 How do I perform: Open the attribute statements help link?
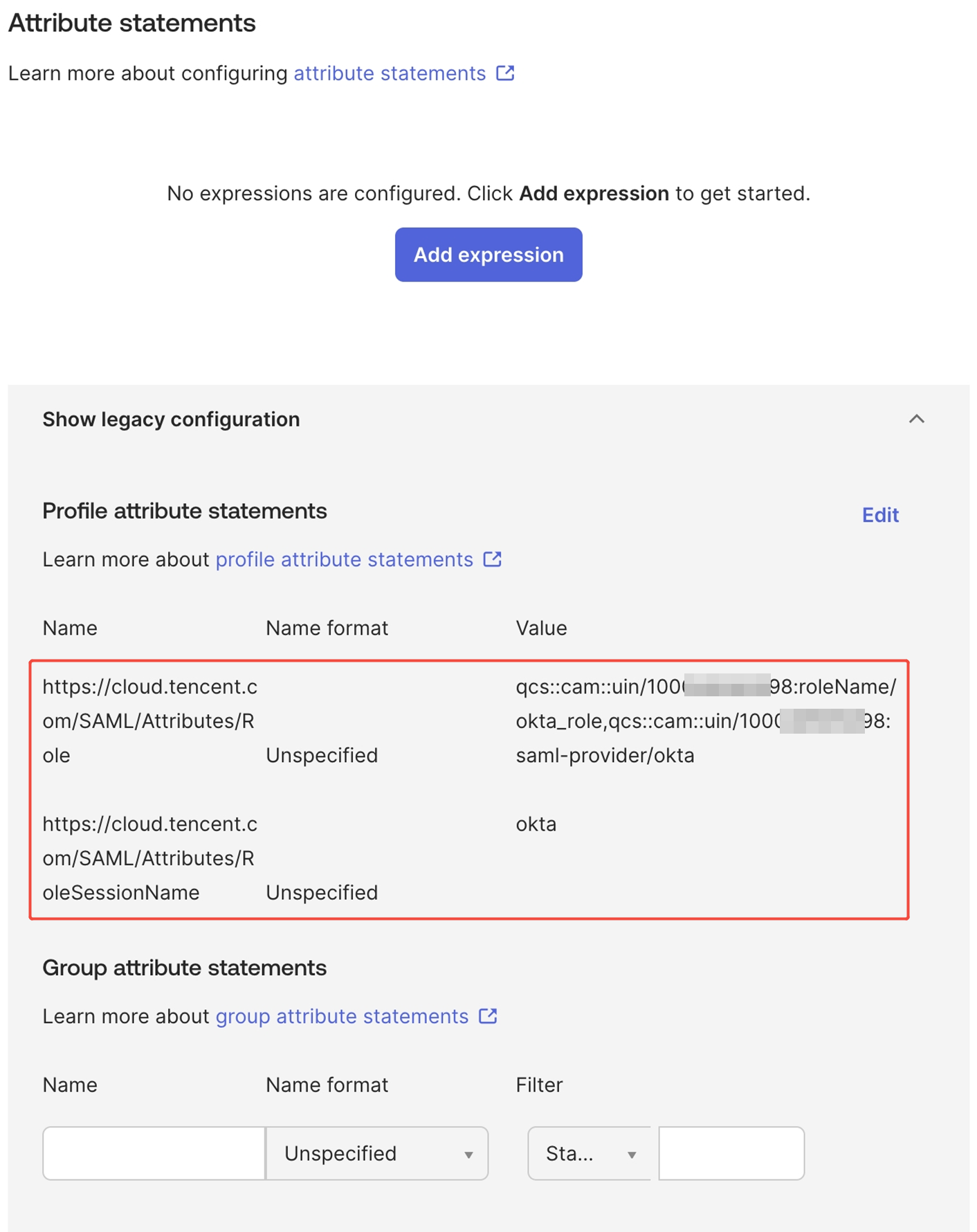coord(390,73)
